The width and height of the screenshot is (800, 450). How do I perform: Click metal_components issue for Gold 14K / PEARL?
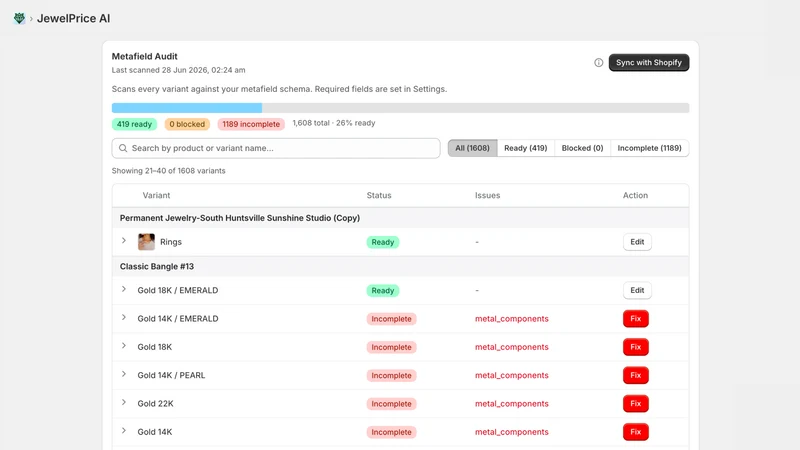coord(512,376)
